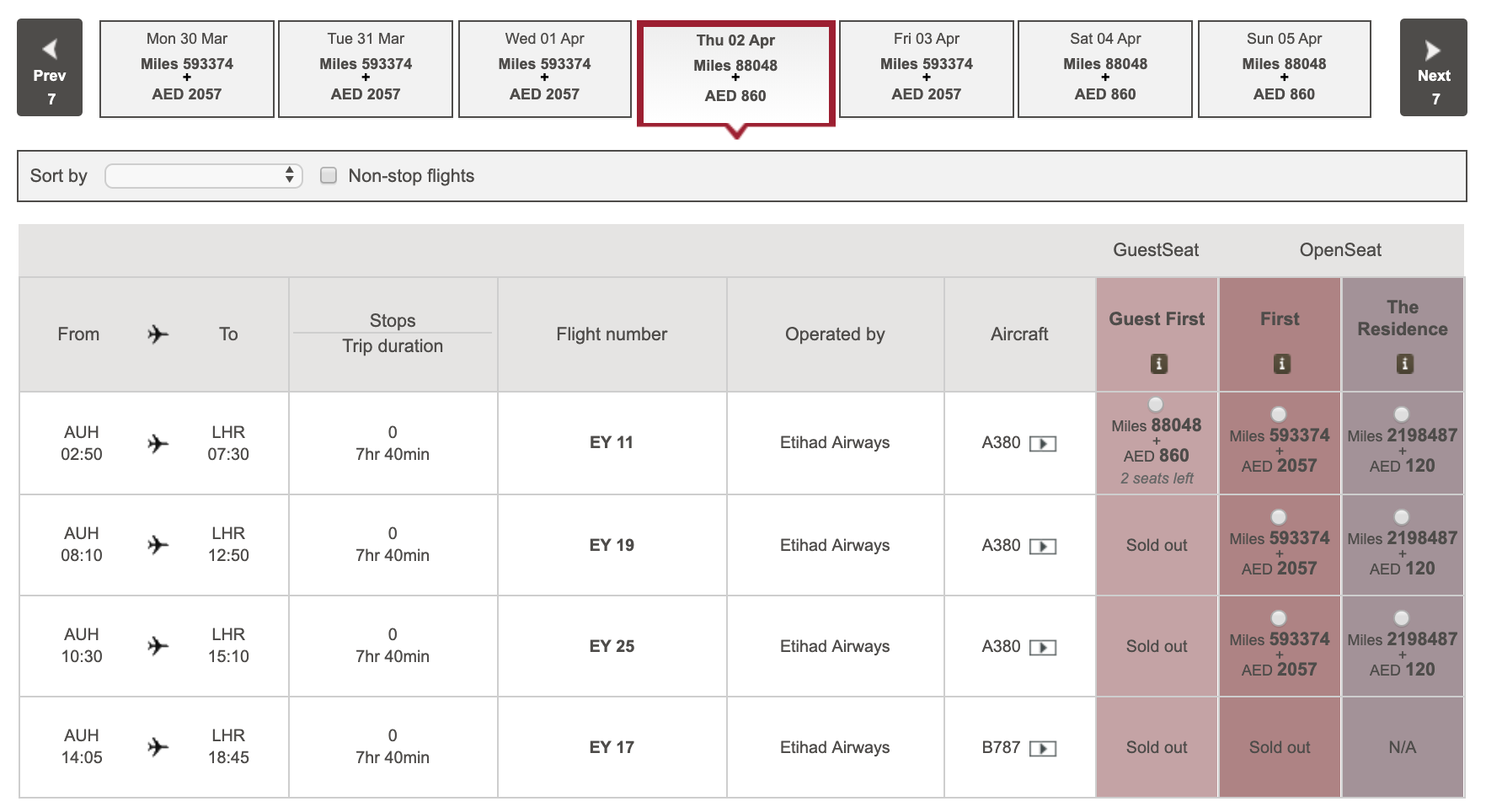Advance to next 7 days arrow
1486x812 pixels.
[x=1433, y=67]
